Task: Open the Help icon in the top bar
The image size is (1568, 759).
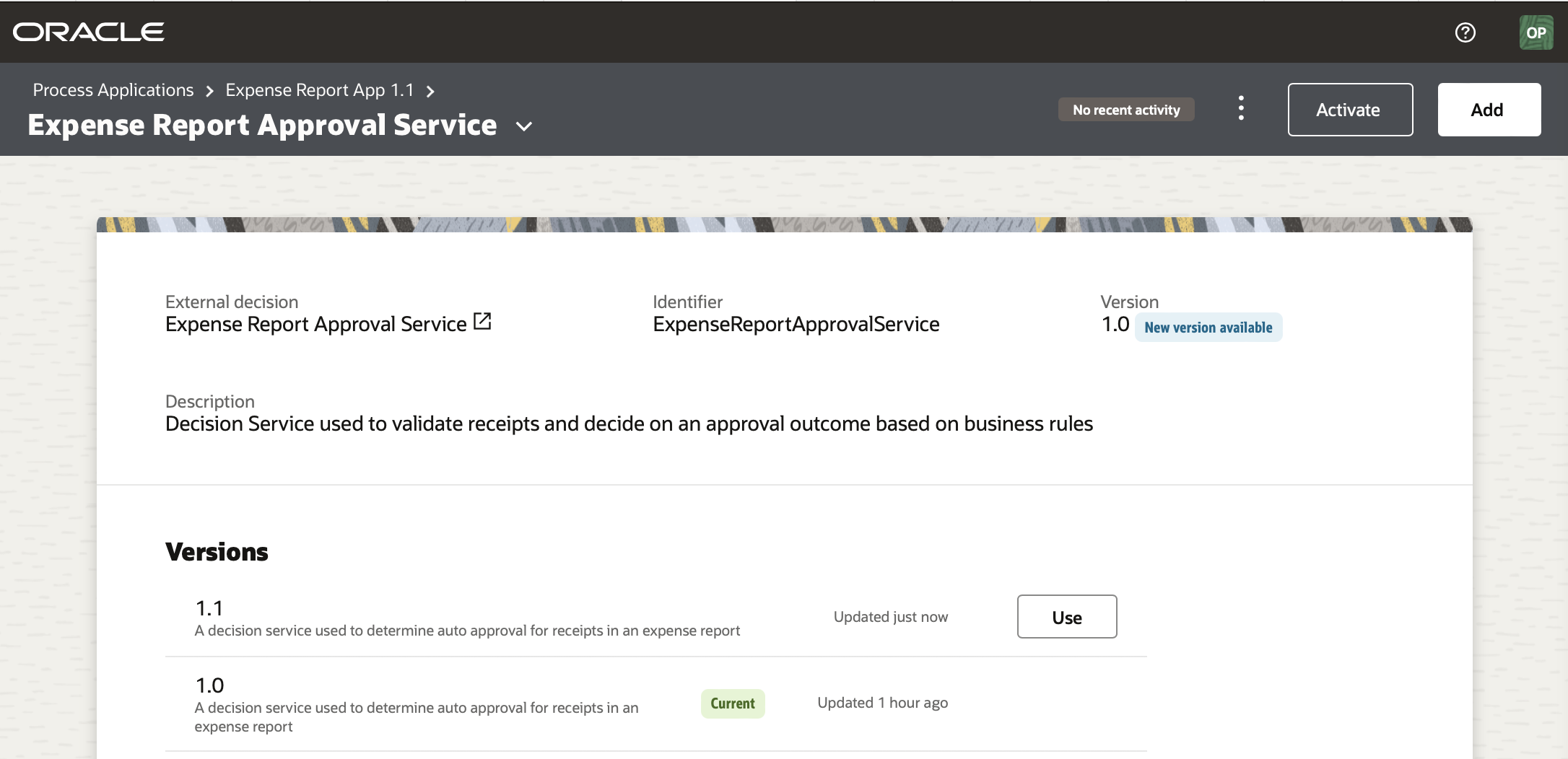Action: coord(1465,32)
